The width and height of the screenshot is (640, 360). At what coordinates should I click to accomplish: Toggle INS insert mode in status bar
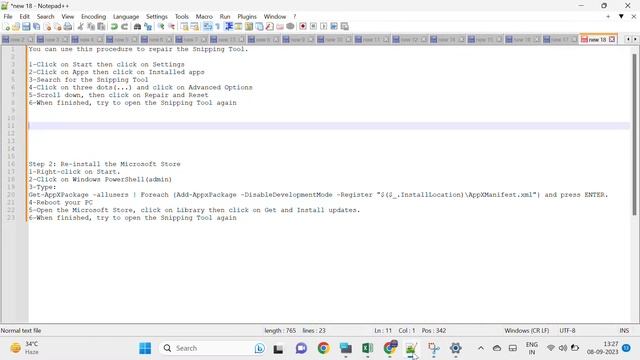(624, 331)
